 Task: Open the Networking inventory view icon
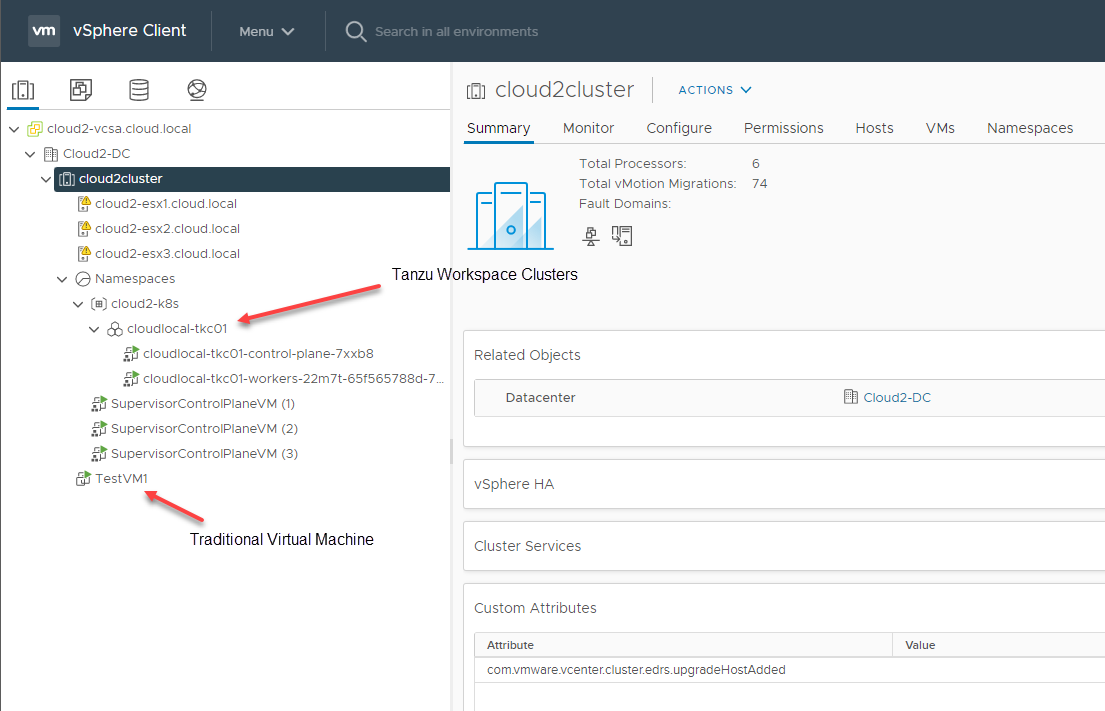click(197, 89)
